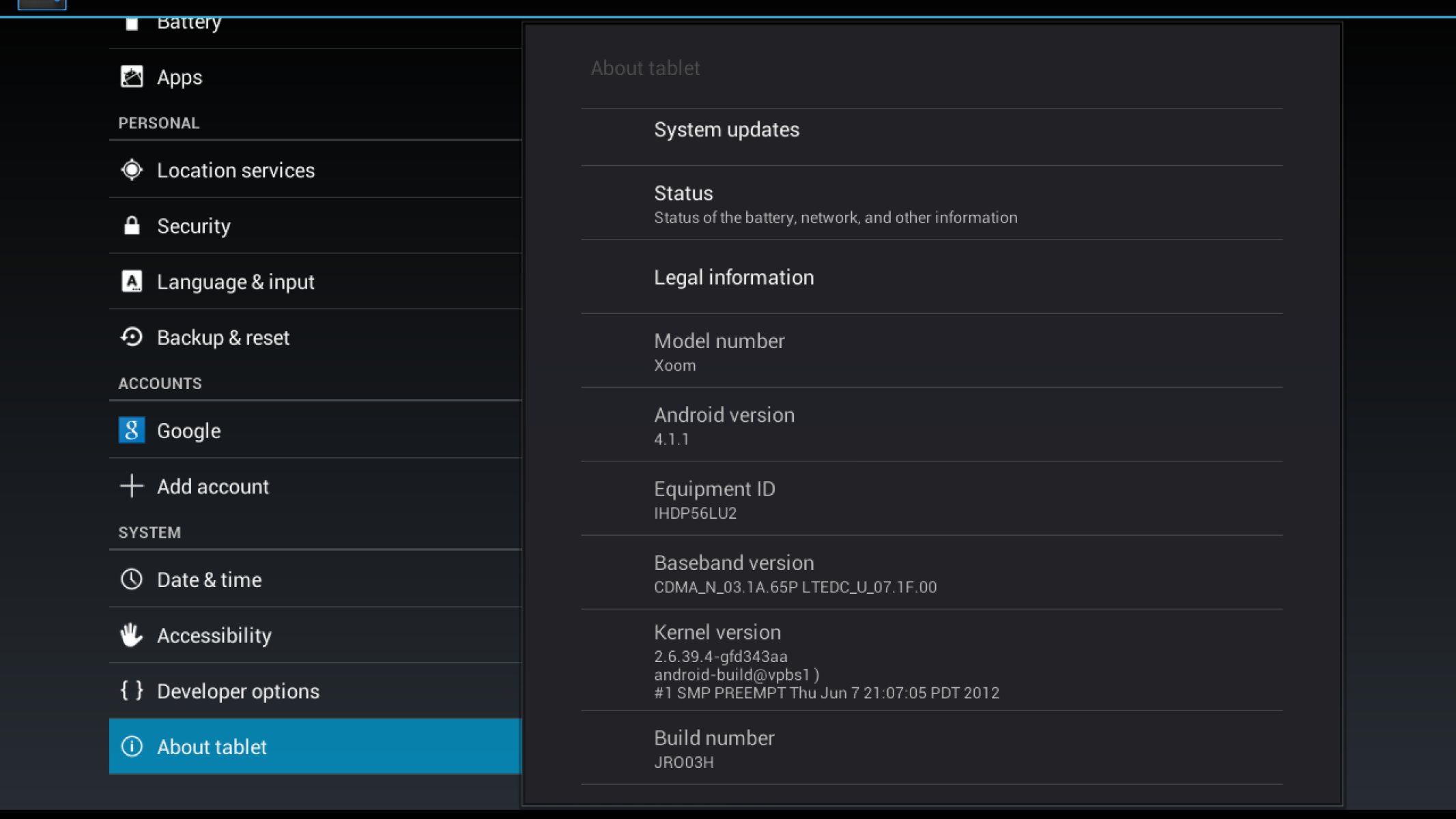Click the Security lock icon
The width and height of the screenshot is (1456, 819).
(x=132, y=226)
